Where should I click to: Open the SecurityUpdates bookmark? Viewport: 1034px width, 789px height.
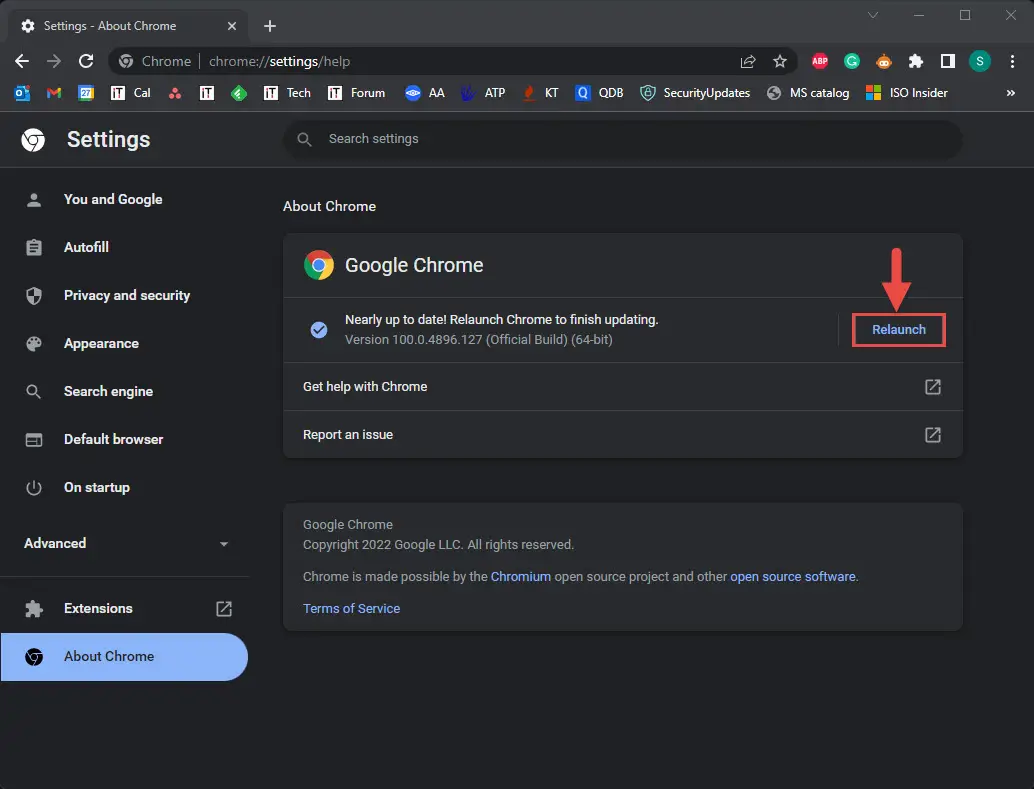pos(694,93)
